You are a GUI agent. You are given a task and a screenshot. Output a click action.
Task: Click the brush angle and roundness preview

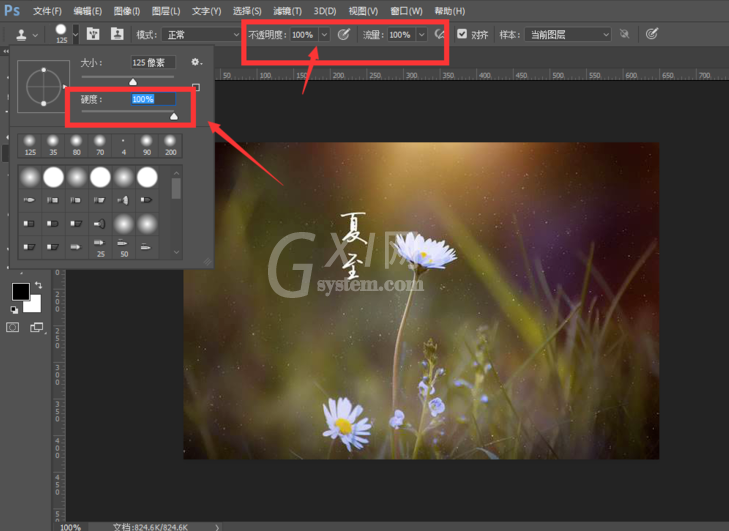[43, 86]
